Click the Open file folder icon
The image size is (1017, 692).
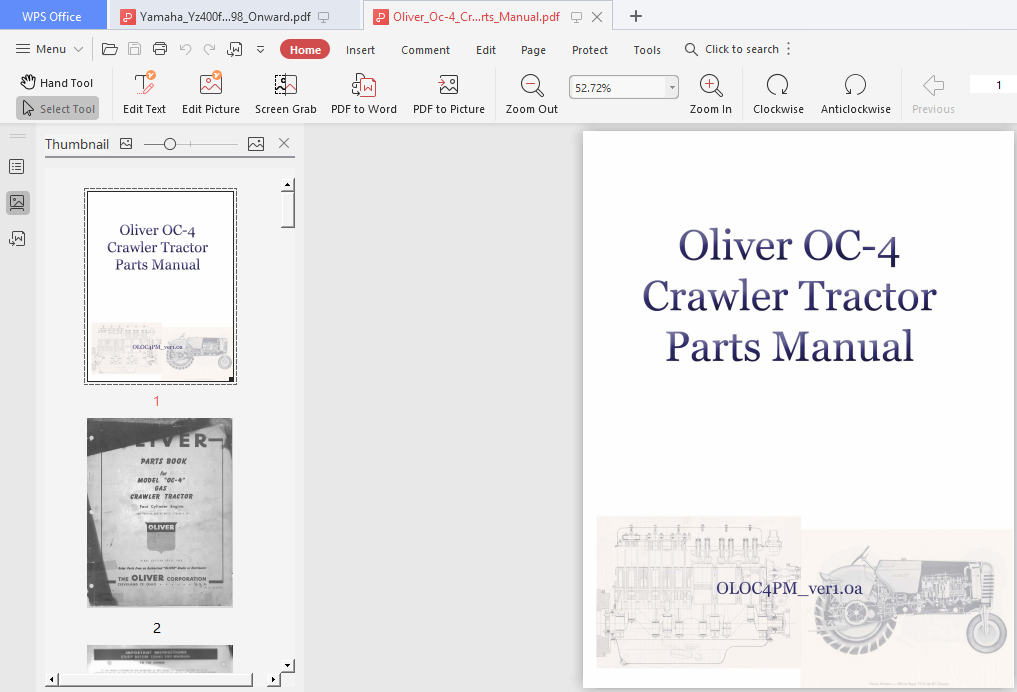(x=110, y=49)
